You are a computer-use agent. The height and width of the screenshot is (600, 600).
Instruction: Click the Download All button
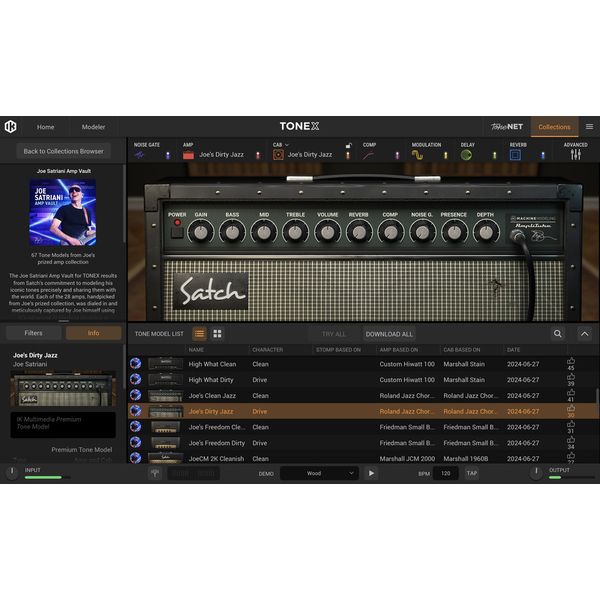pos(389,334)
